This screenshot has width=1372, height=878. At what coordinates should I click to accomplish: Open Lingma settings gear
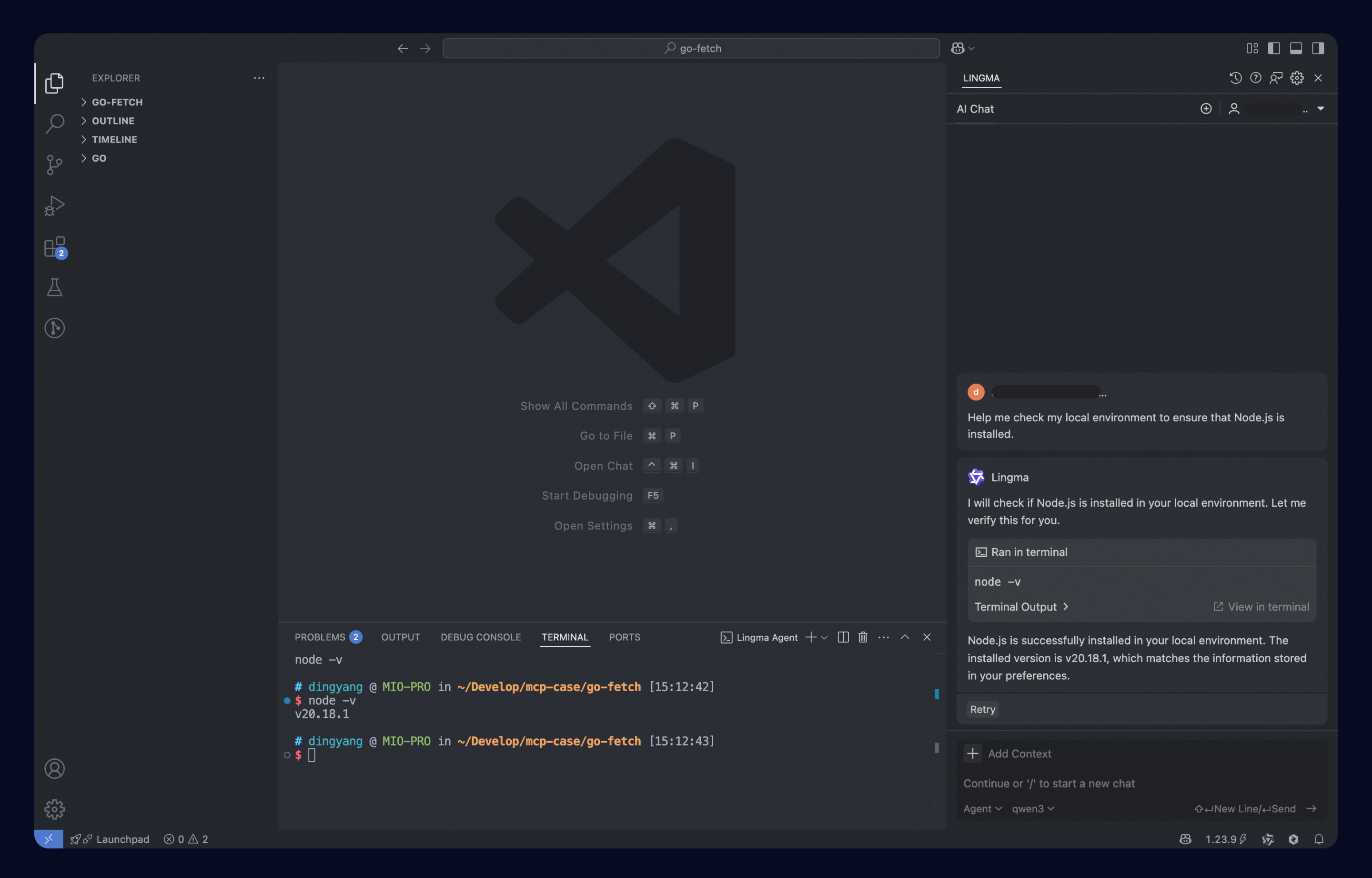coord(1297,78)
